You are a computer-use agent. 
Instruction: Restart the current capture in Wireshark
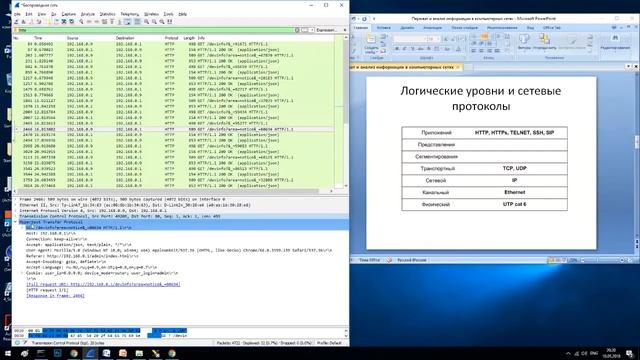pos(31,22)
